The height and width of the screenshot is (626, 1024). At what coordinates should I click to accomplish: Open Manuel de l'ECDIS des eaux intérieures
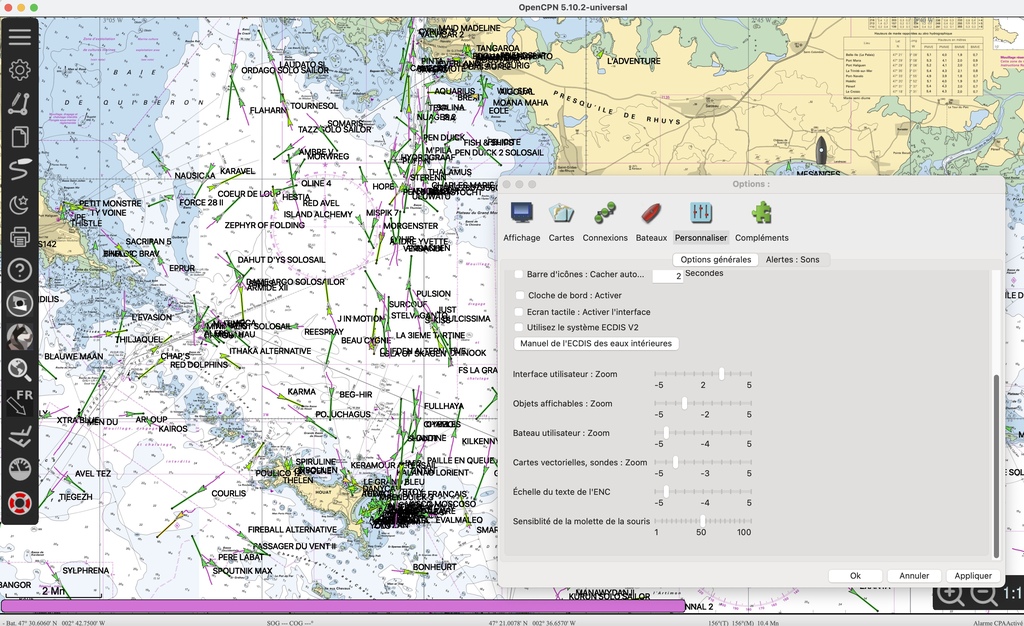coord(596,343)
